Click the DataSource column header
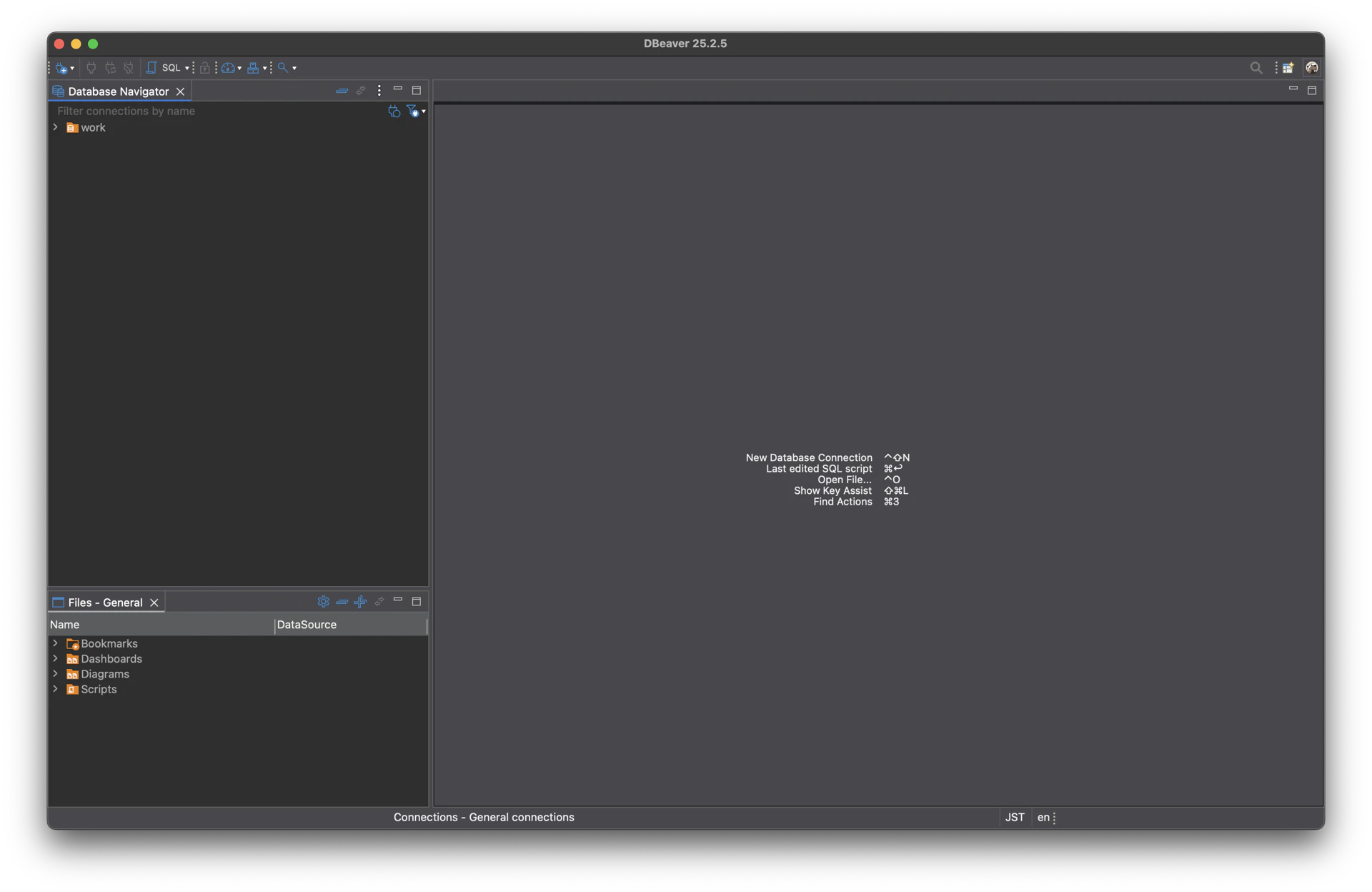 click(350, 625)
